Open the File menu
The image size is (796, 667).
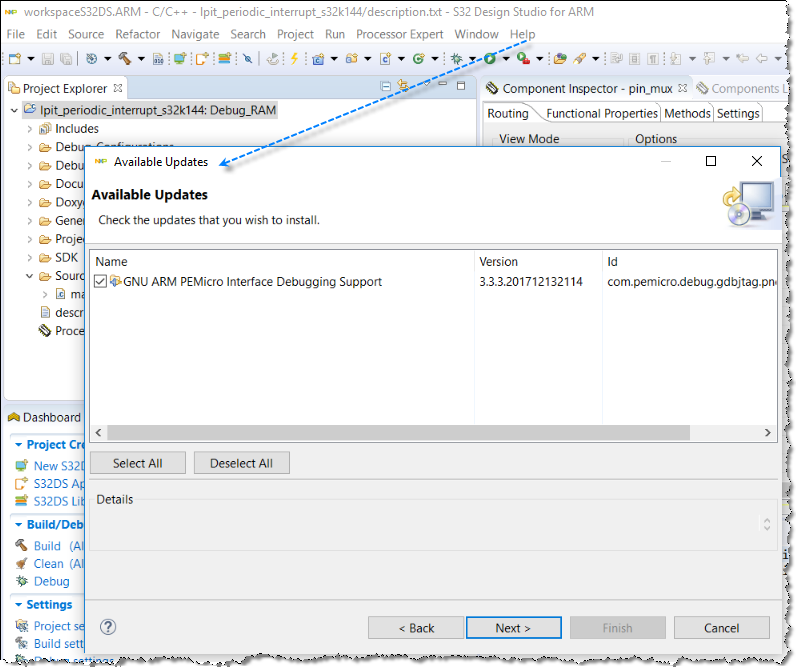[15, 34]
